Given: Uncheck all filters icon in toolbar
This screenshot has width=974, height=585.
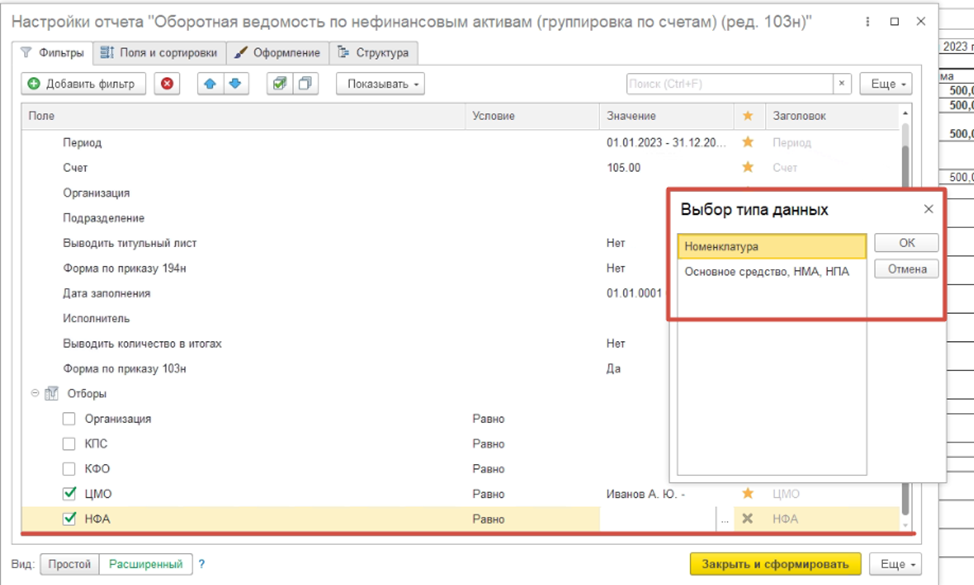Looking at the screenshot, I should pos(305,84).
